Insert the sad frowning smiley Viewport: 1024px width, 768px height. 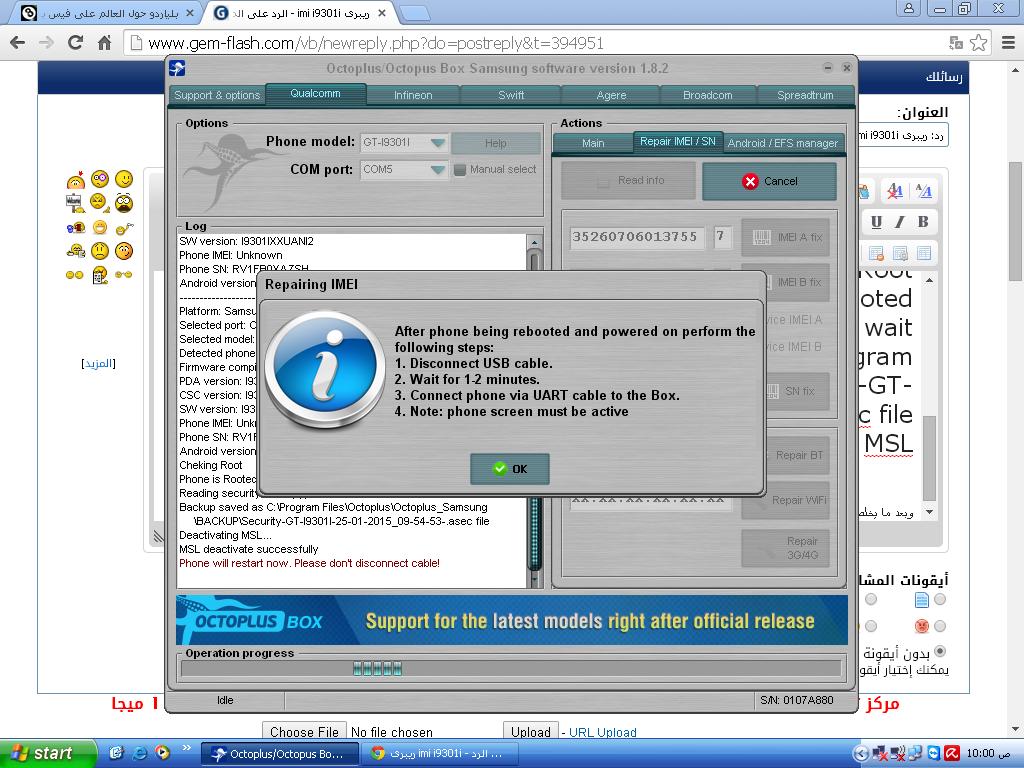tap(100, 251)
